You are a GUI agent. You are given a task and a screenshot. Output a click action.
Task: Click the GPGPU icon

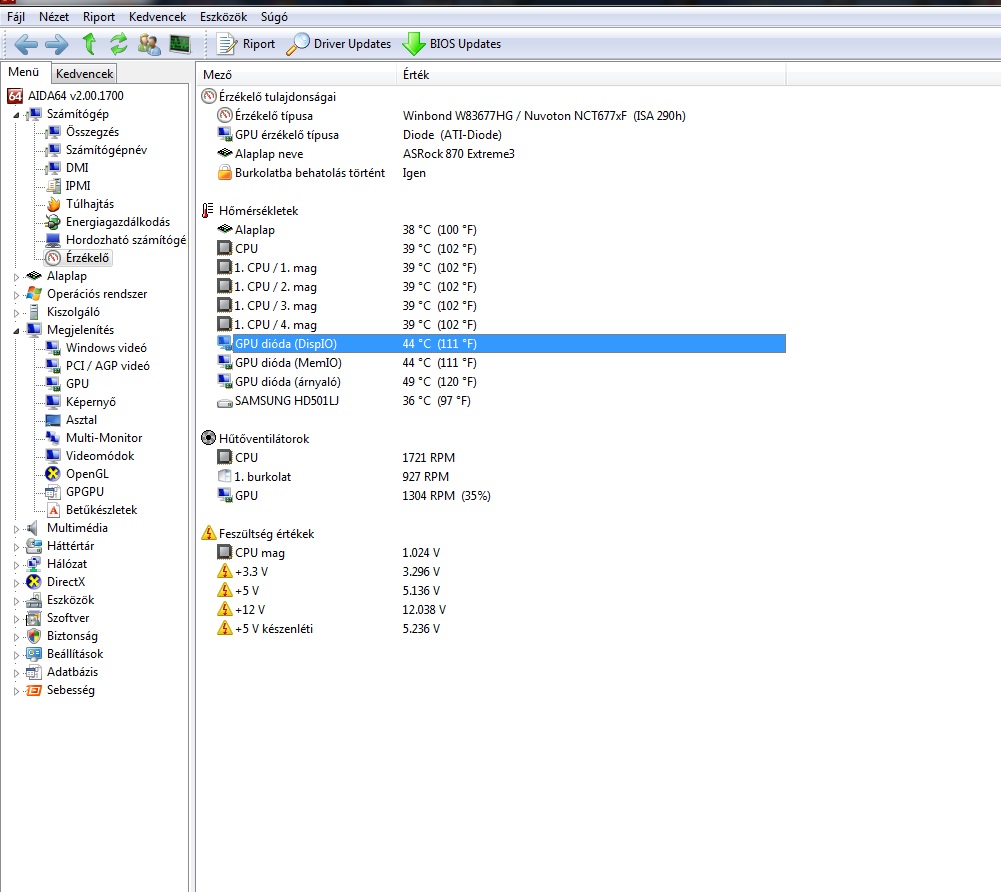[53, 492]
